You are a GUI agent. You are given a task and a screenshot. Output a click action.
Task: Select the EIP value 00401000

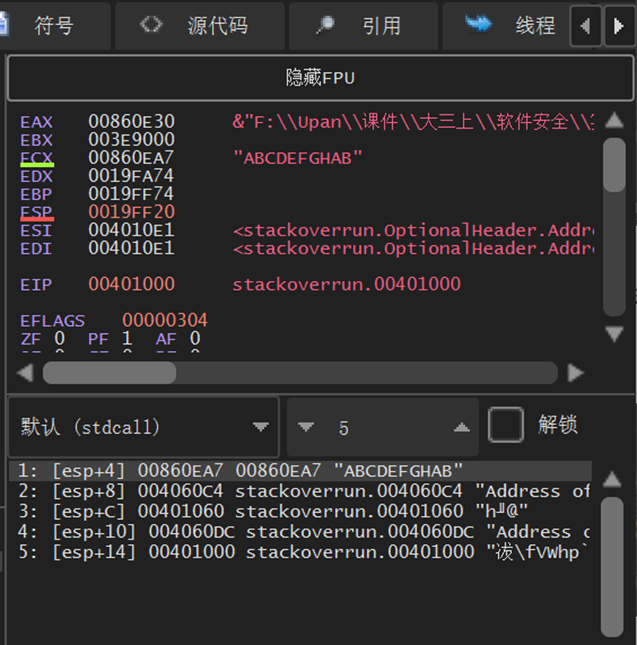pyautogui.click(x=132, y=284)
